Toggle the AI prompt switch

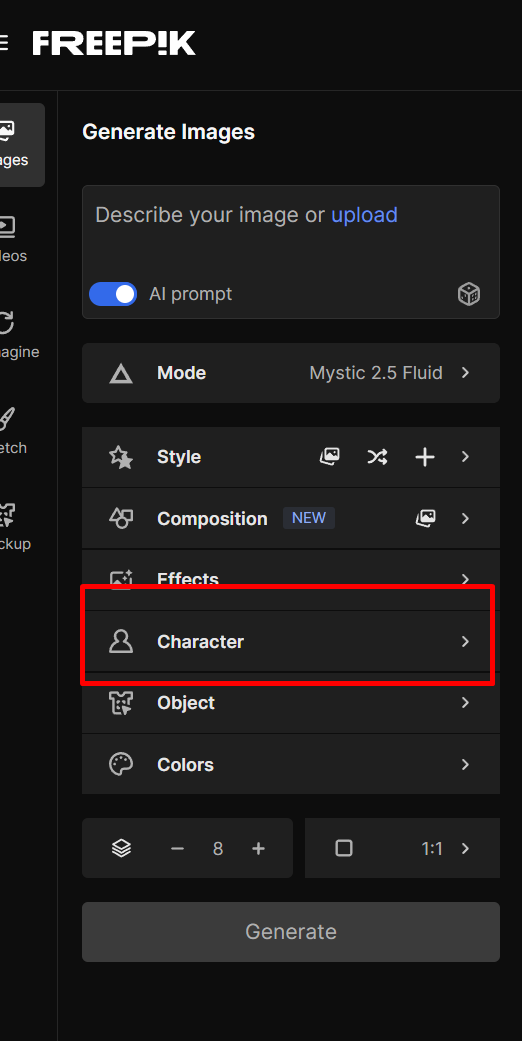(x=113, y=294)
